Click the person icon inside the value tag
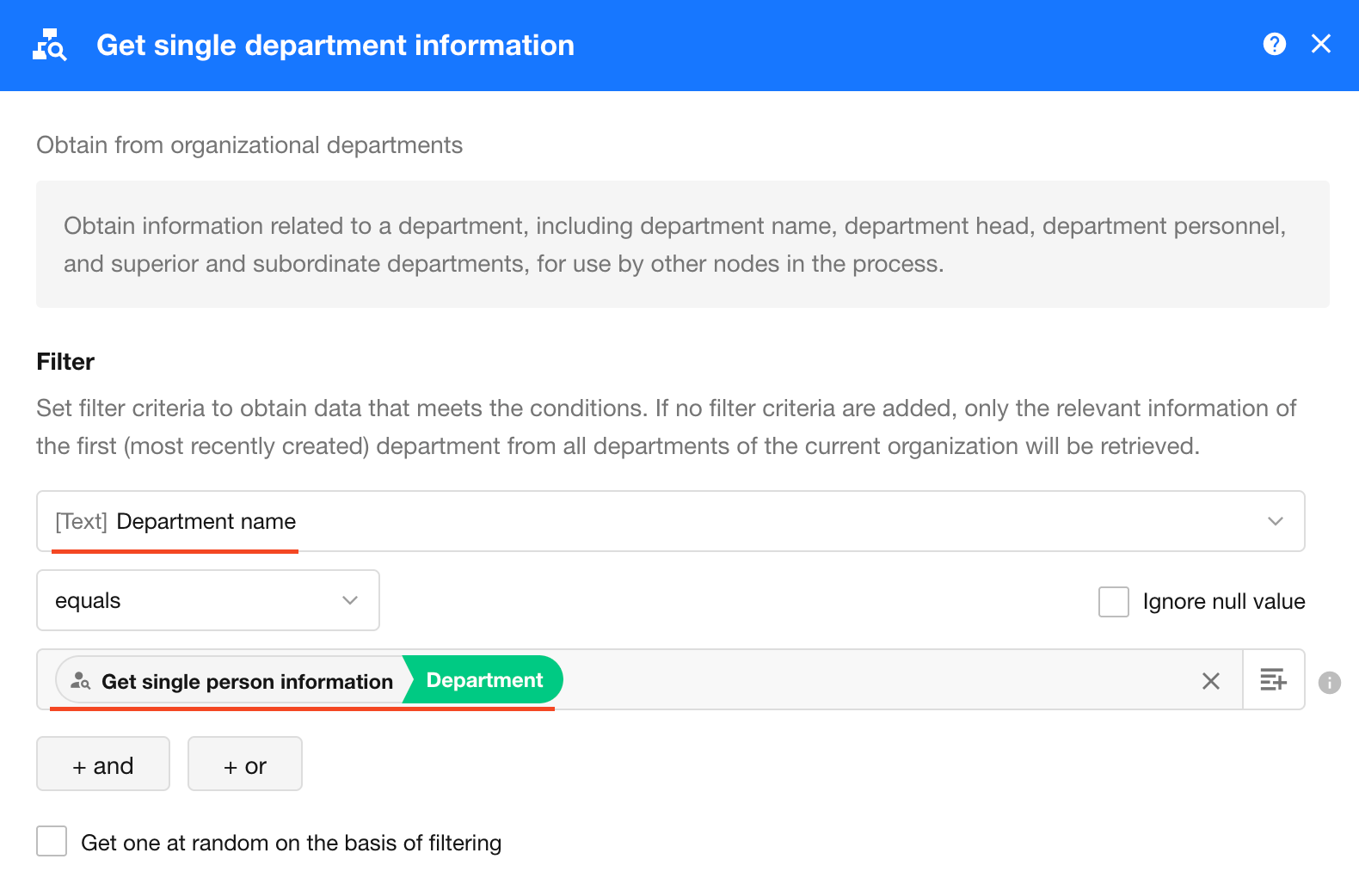Viewport: 1359px width, 896px height. [x=80, y=681]
